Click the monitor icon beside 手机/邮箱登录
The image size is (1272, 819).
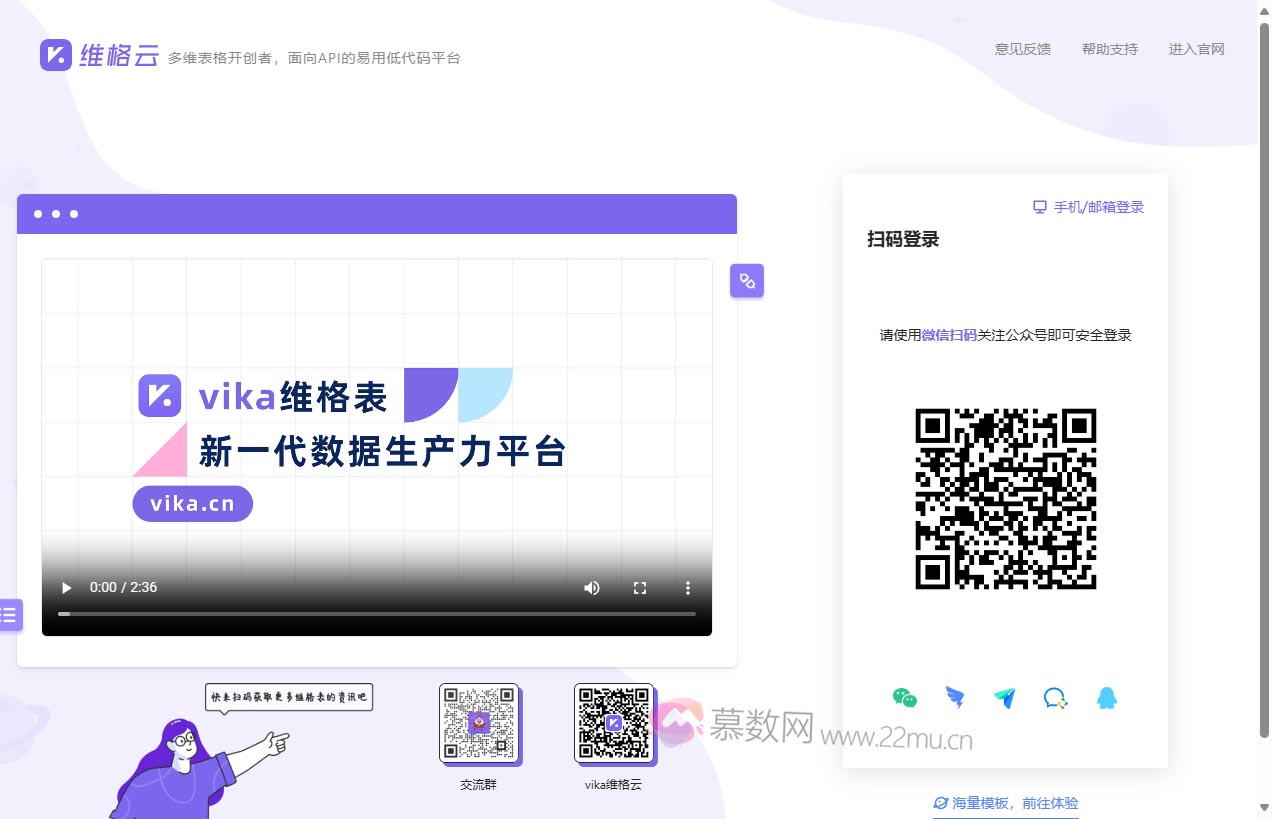click(x=1038, y=206)
